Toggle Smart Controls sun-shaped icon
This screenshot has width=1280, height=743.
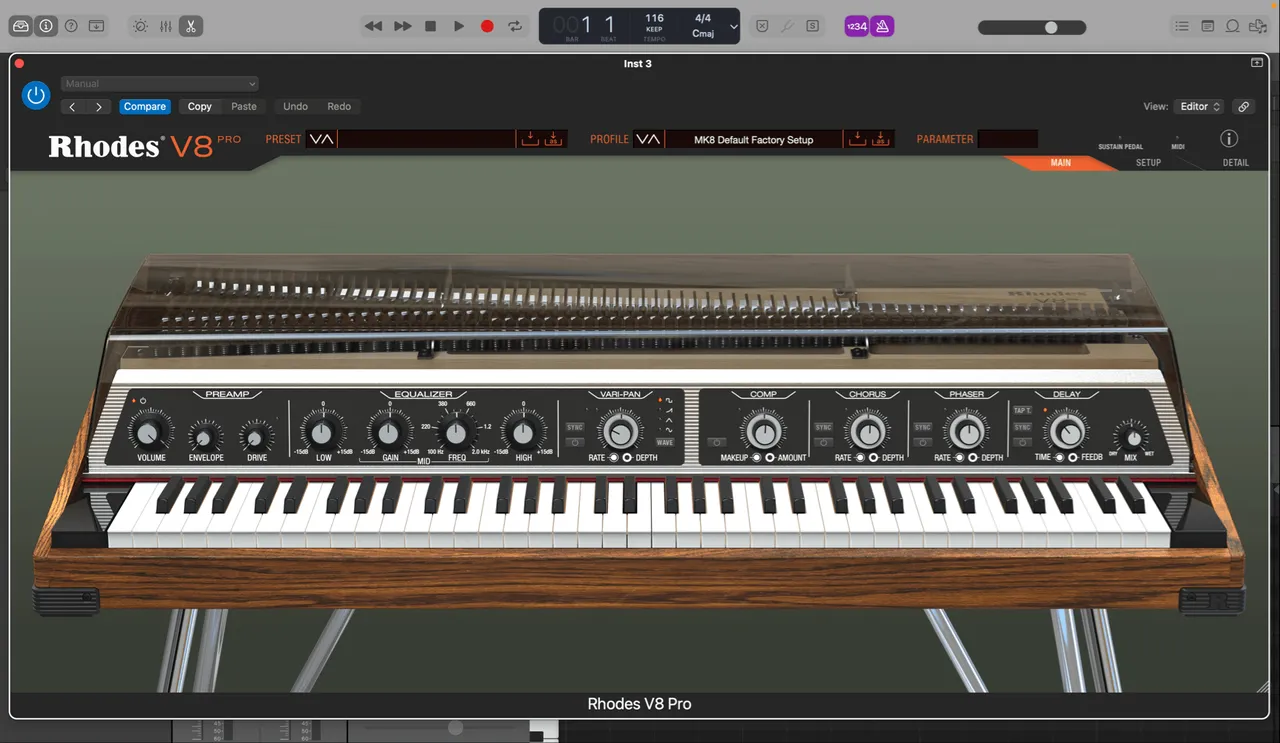point(140,26)
